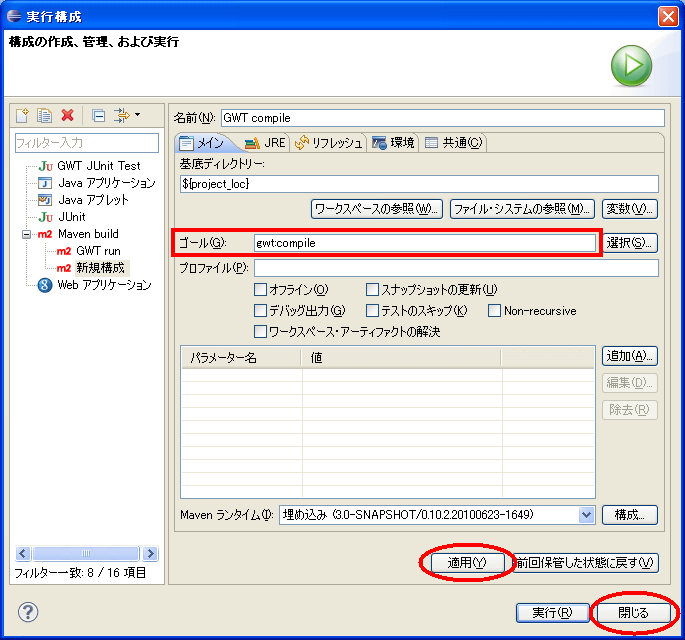Screen dimensions: 685x640
Task: Click the 構成 button beside Maven runtime
Action: [630, 515]
